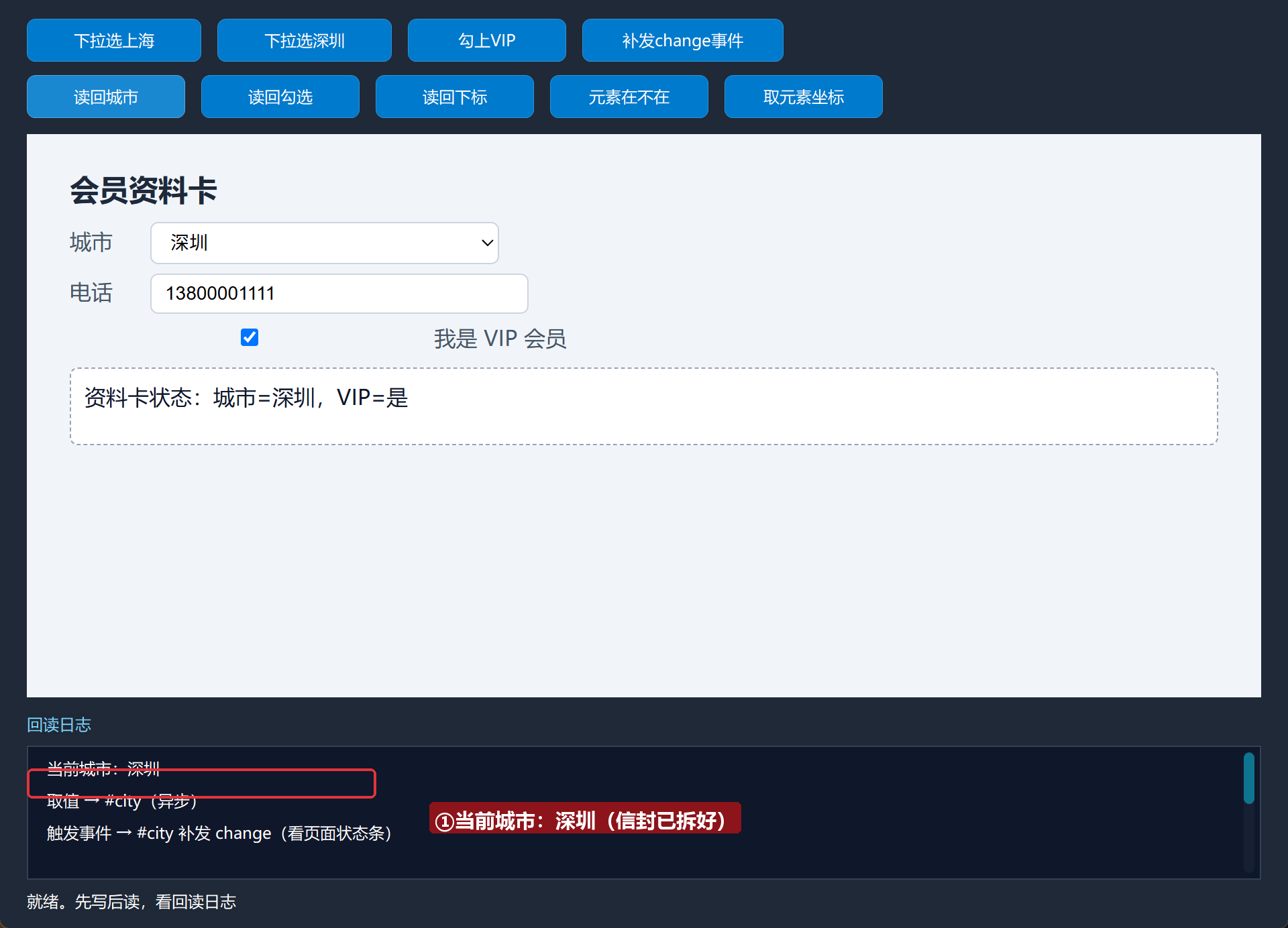Click the log line 触发事件 → #city 补发 change
The width and height of the screenshot is (1288, 928).
coord(220,833)
